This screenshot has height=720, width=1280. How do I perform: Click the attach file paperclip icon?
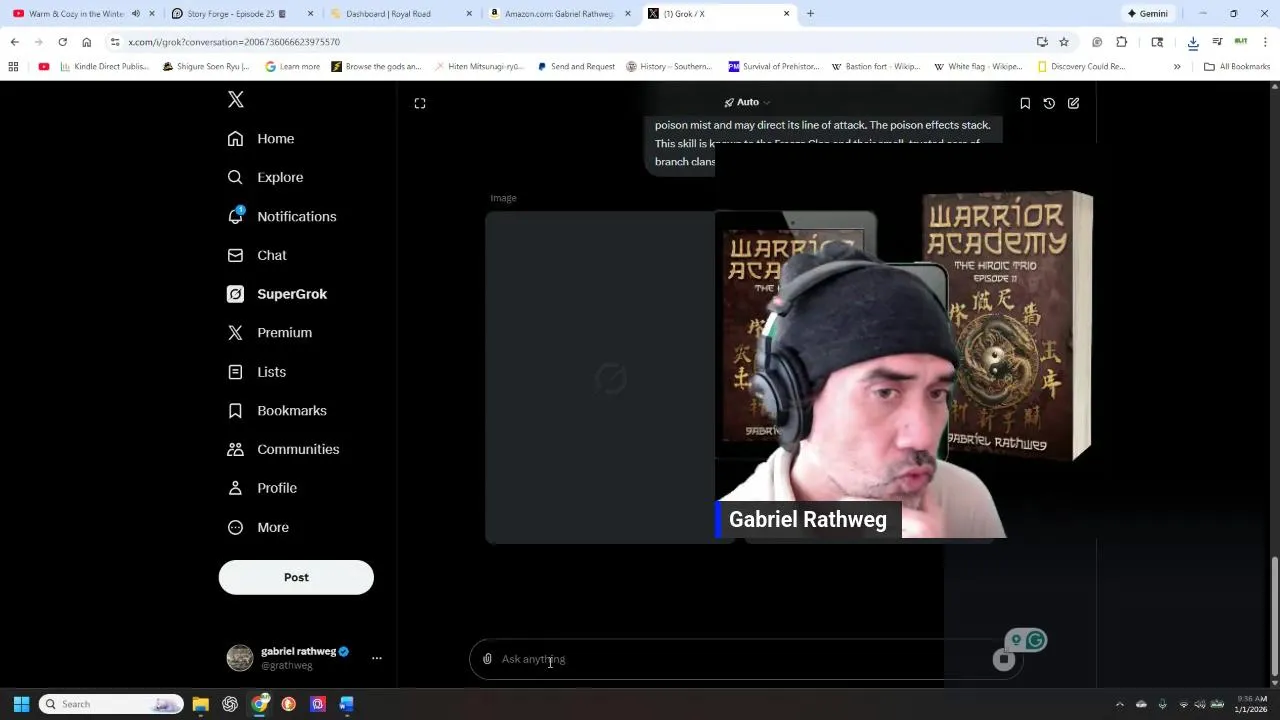point(487,659)
